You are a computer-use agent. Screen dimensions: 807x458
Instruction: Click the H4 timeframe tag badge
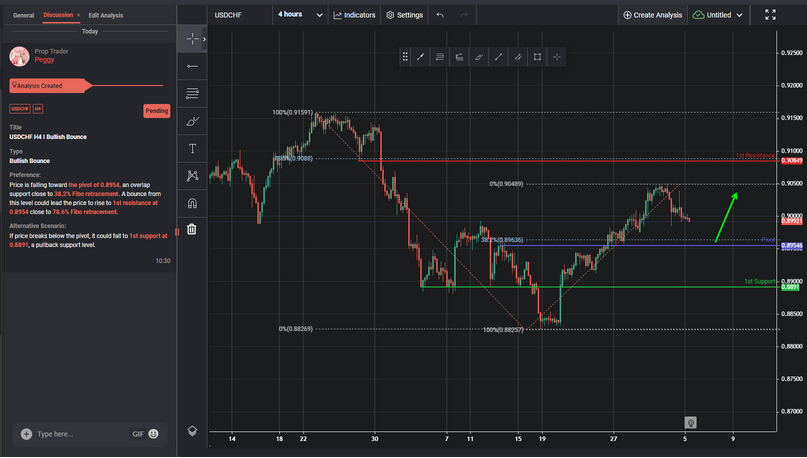tap(38, 109)
